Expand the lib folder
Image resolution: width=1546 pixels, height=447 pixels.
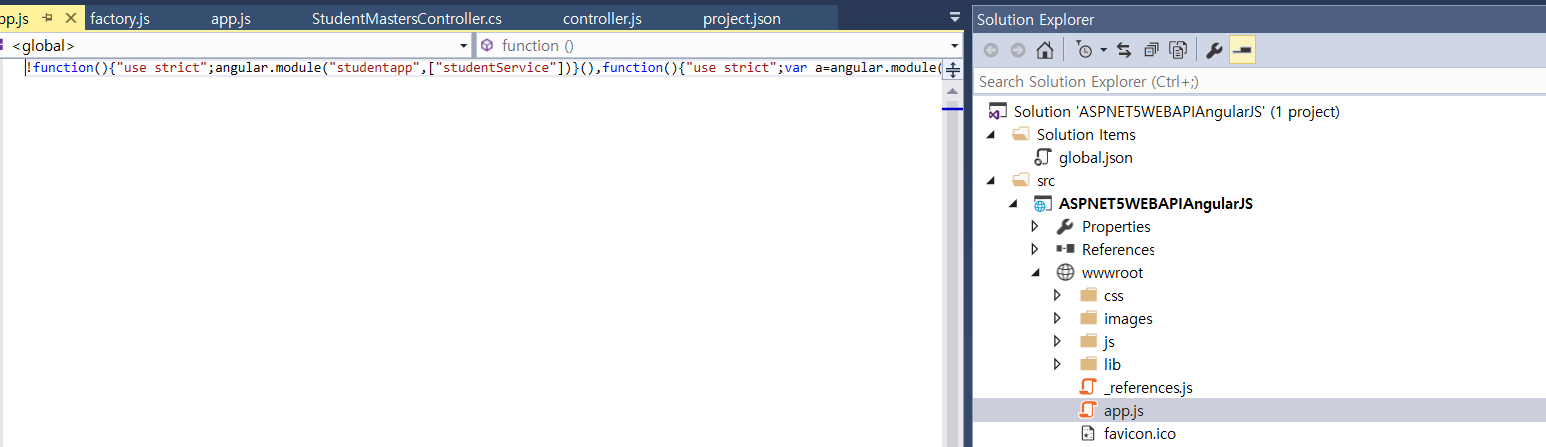[x=1058, y=364]
